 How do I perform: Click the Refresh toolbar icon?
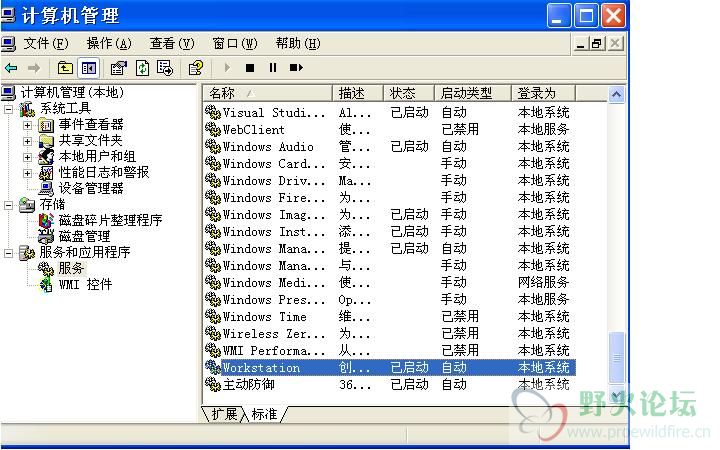[x=142, y=68]
